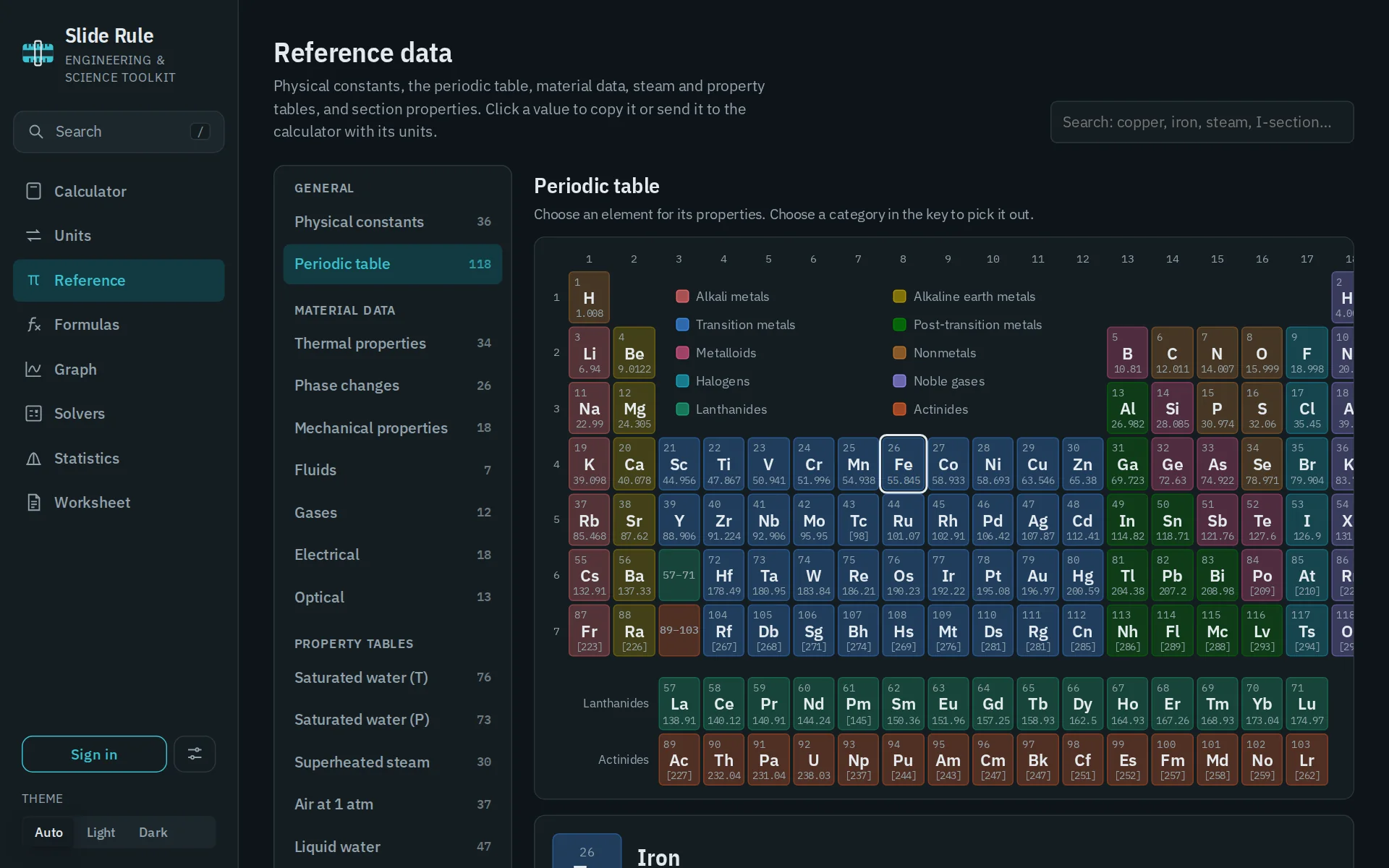Click the Statistics icon in the sidebar

(33, 459)
